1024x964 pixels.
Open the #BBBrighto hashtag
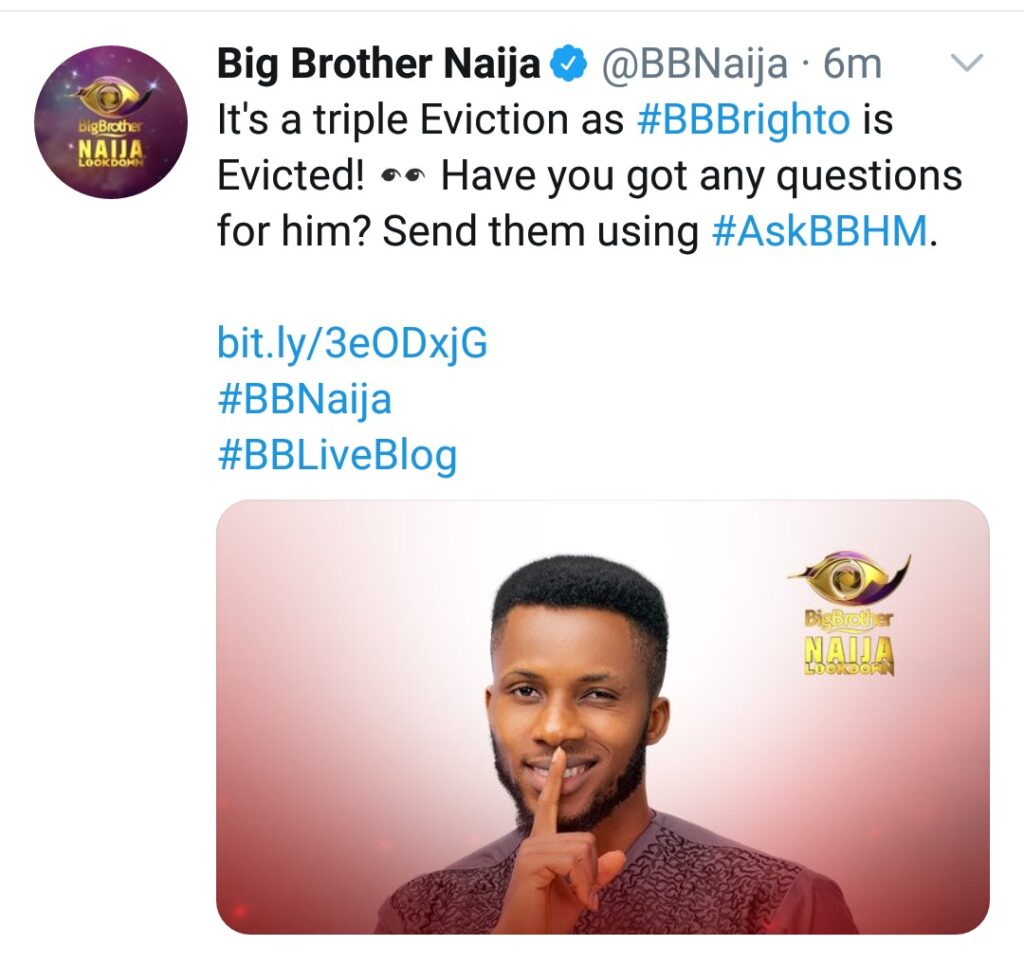743,120
